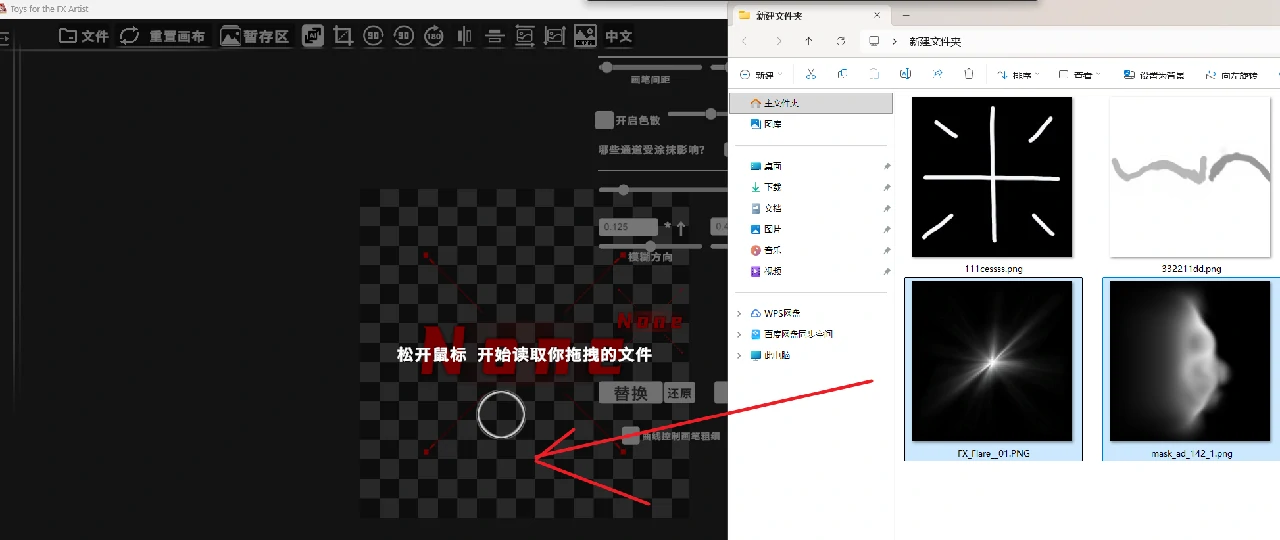Image resolution: width=1280 pixels, height=540 pixels.
Task: Toggle the 曲线控制画笔粗细 checkbox
Action: click(630, 435)
